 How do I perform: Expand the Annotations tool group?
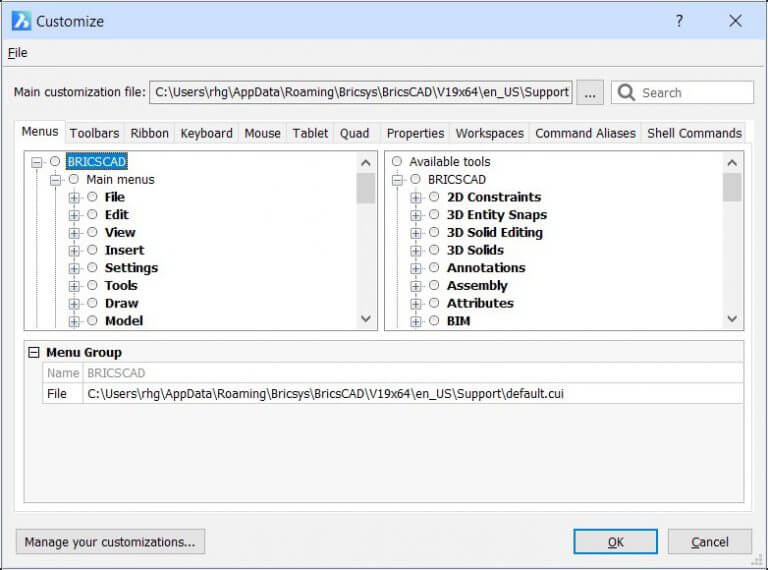coord(416,268)
